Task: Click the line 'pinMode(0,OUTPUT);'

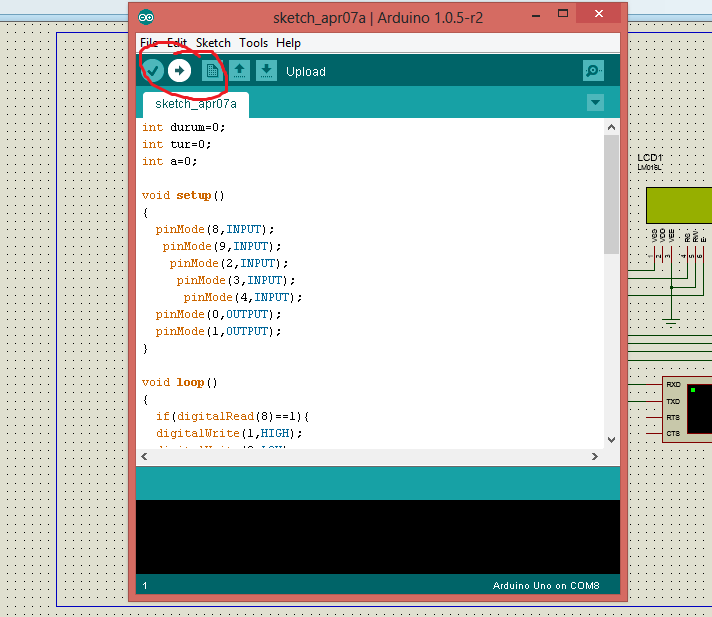Action: [218, 315]
